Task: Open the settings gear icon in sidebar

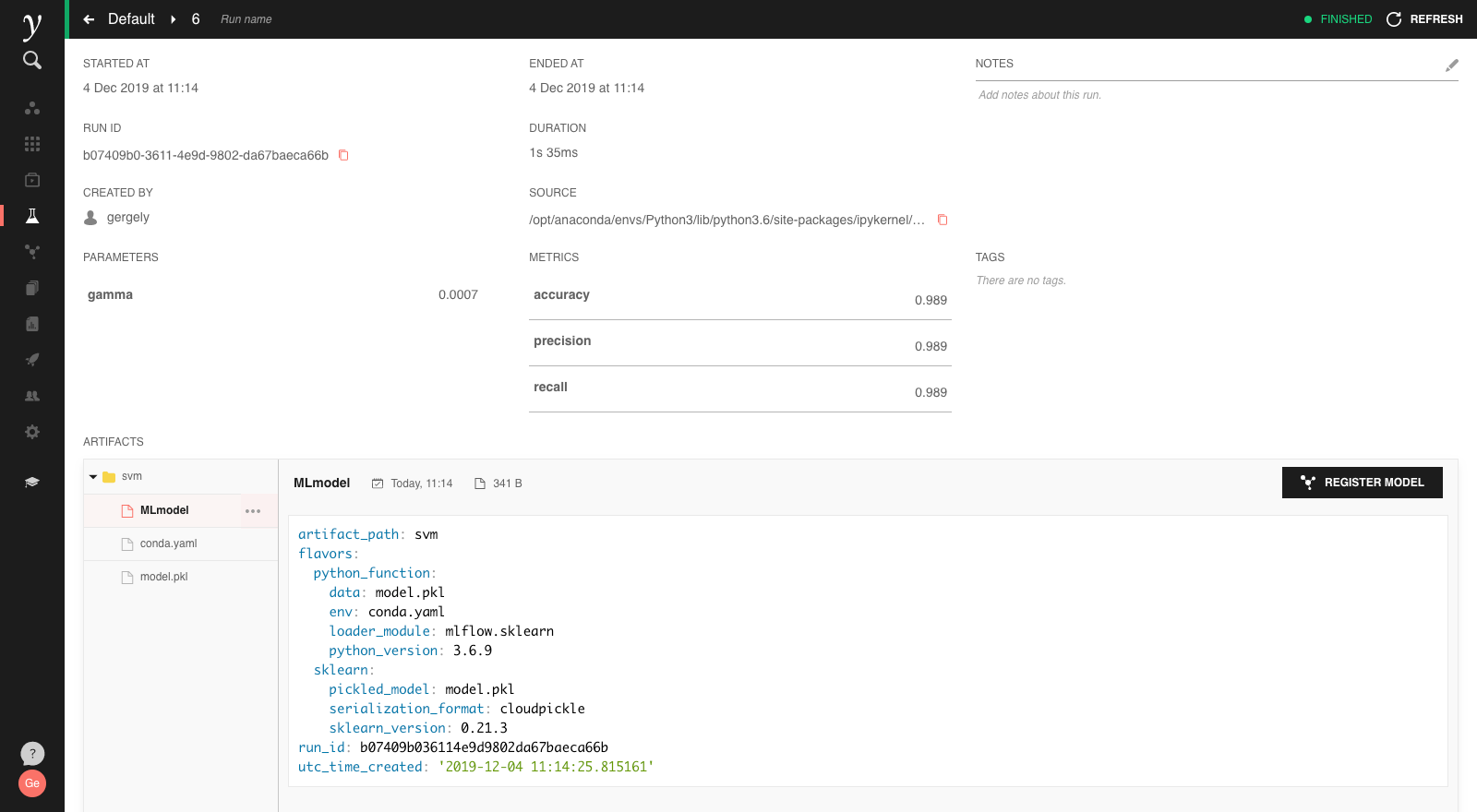Action: point(32,432)
